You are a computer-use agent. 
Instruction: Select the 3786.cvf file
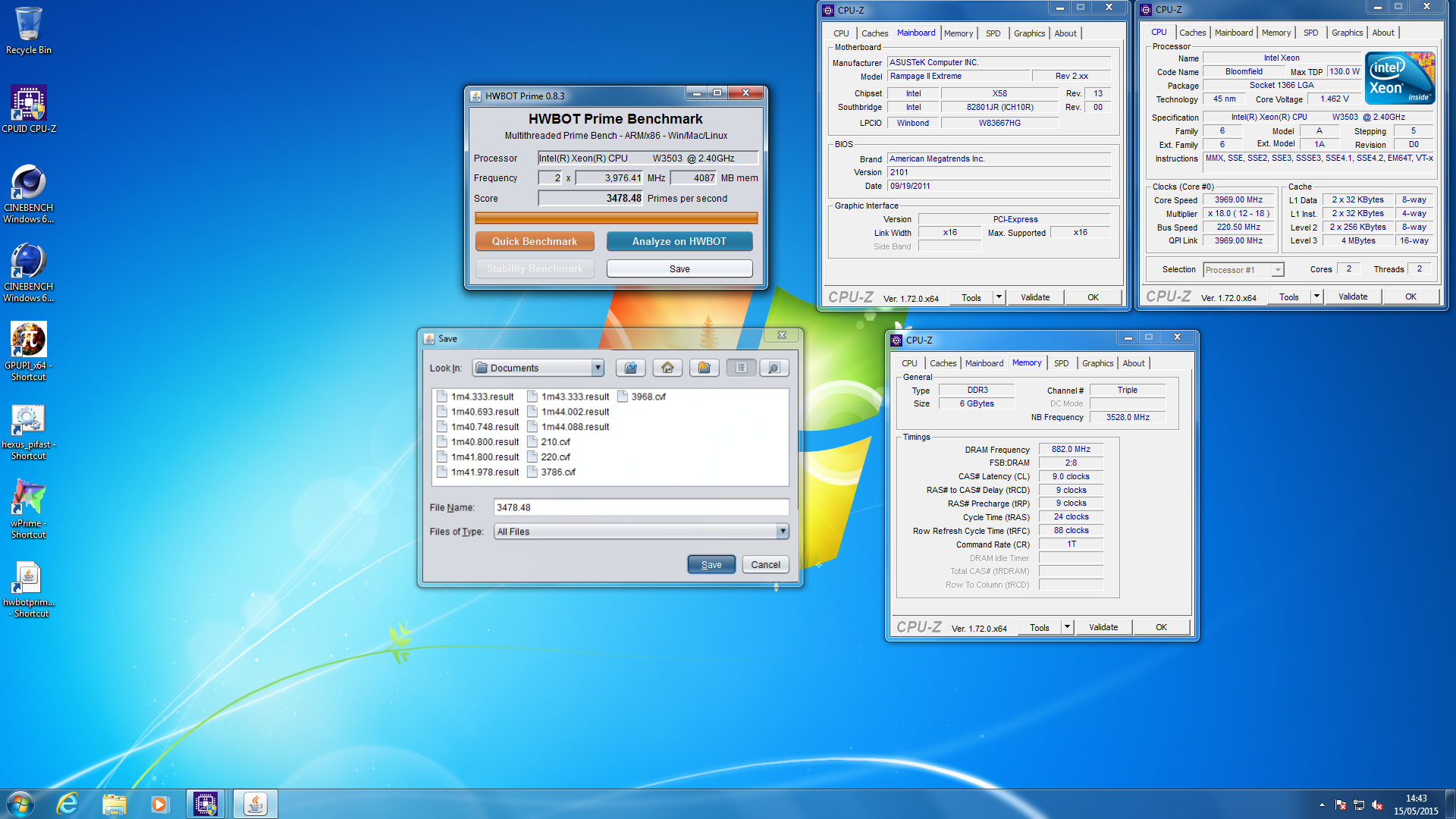click(x=551, y=472)
